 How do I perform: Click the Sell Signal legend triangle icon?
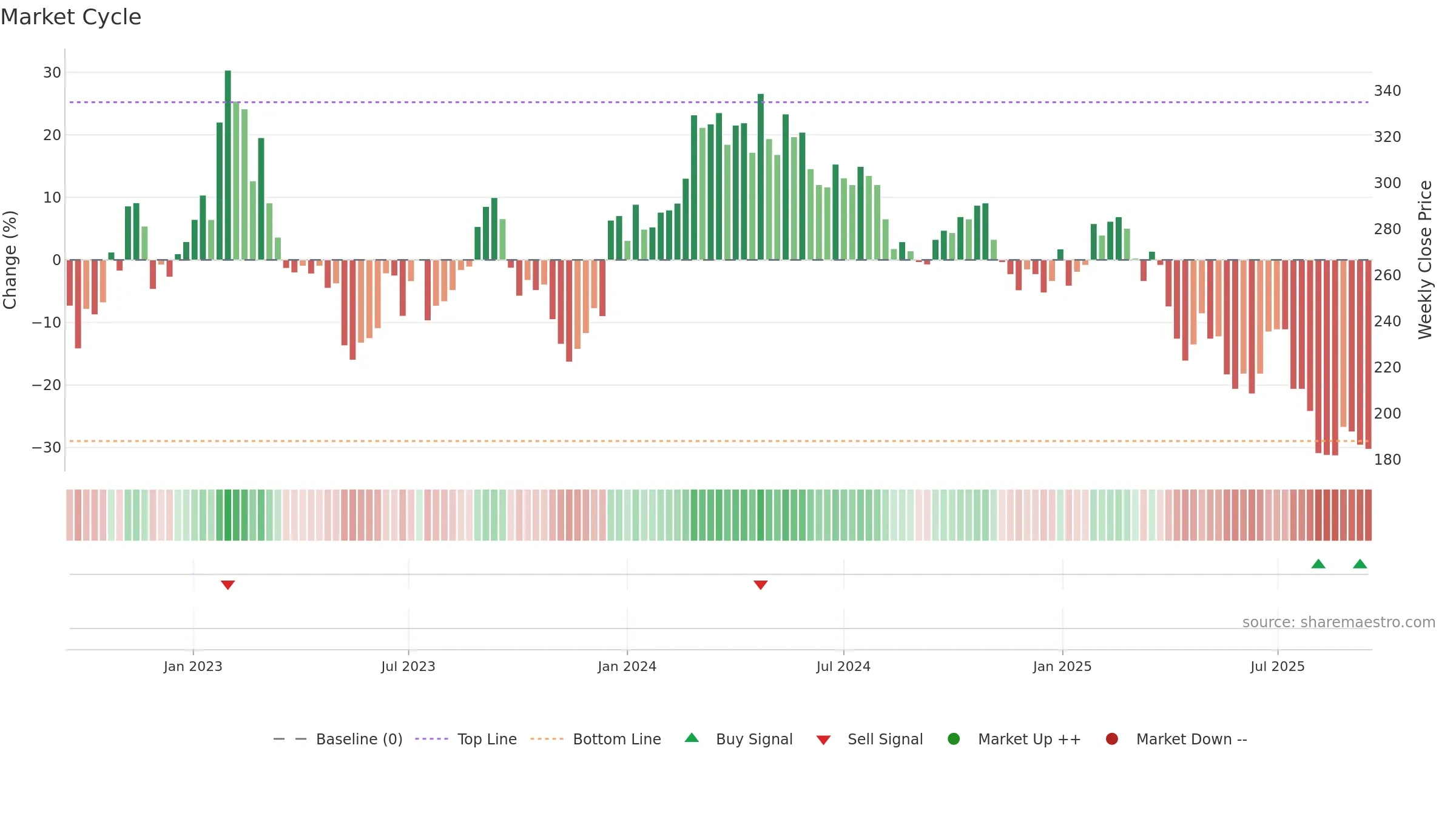pyautogui.click(x=823, y=740)
